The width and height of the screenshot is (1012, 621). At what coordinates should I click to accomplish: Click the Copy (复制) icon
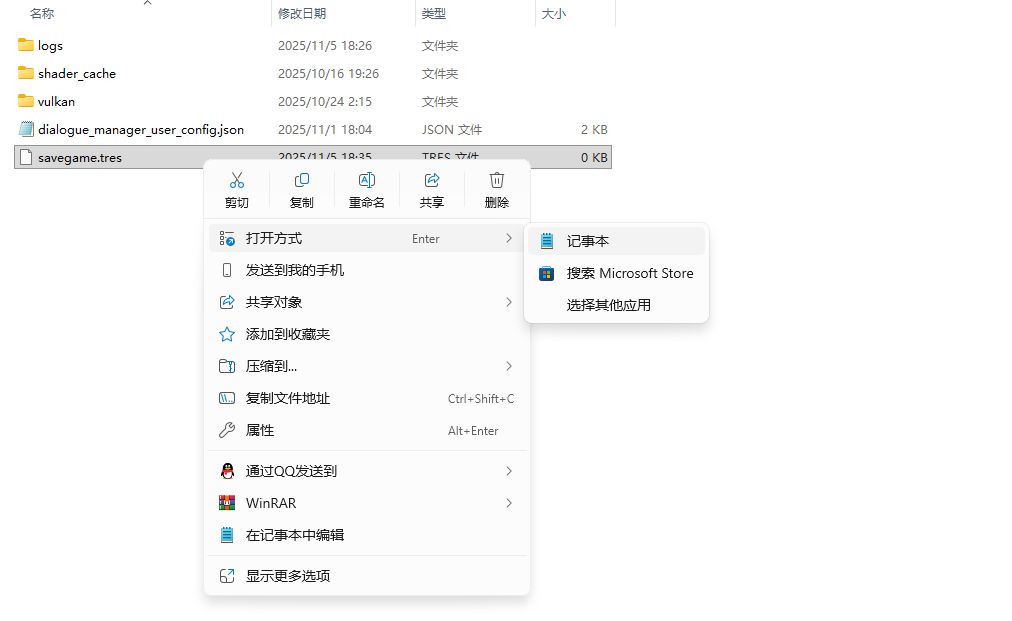coord(301,180)
